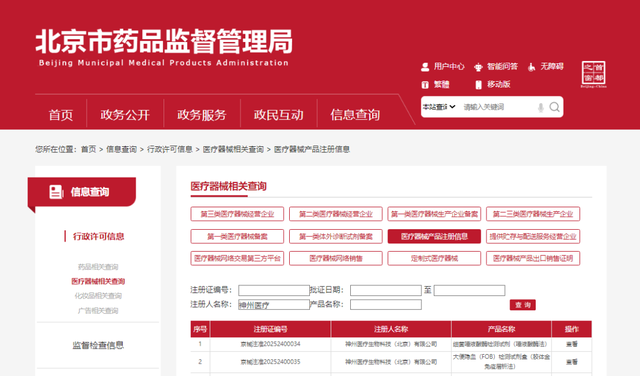Open 医疗器械相关查询 sidebar link
The height and width of the screenshot is (376, 640).
pos(98,281)
